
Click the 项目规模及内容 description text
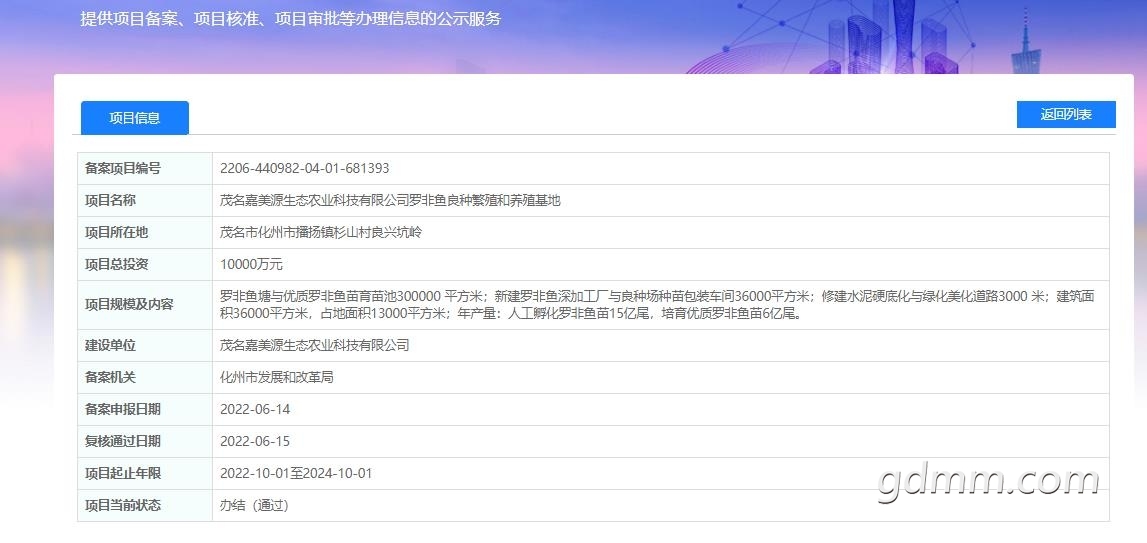[x=657, y=305]
